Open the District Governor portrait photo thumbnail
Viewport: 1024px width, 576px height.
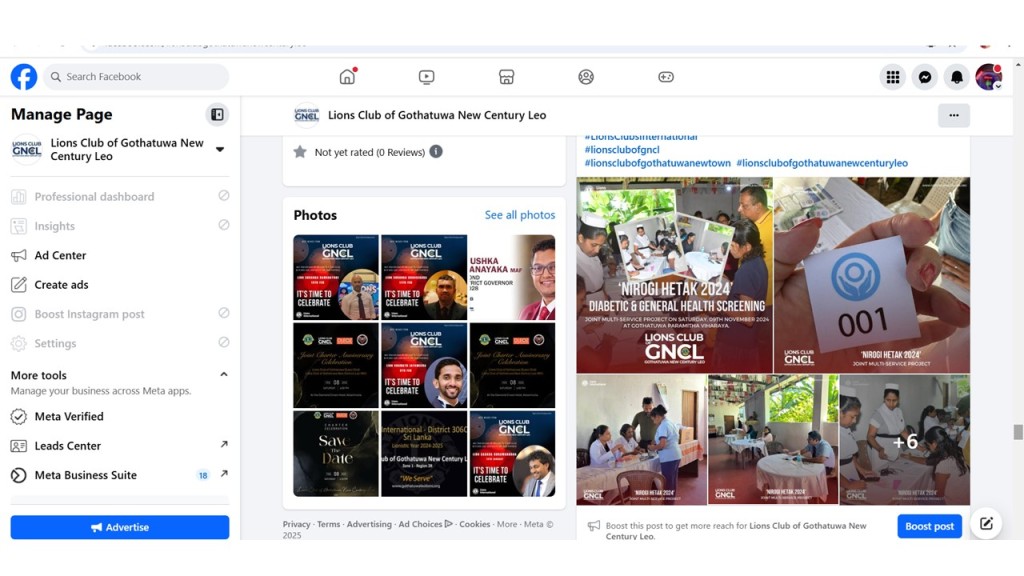point(513,278)
